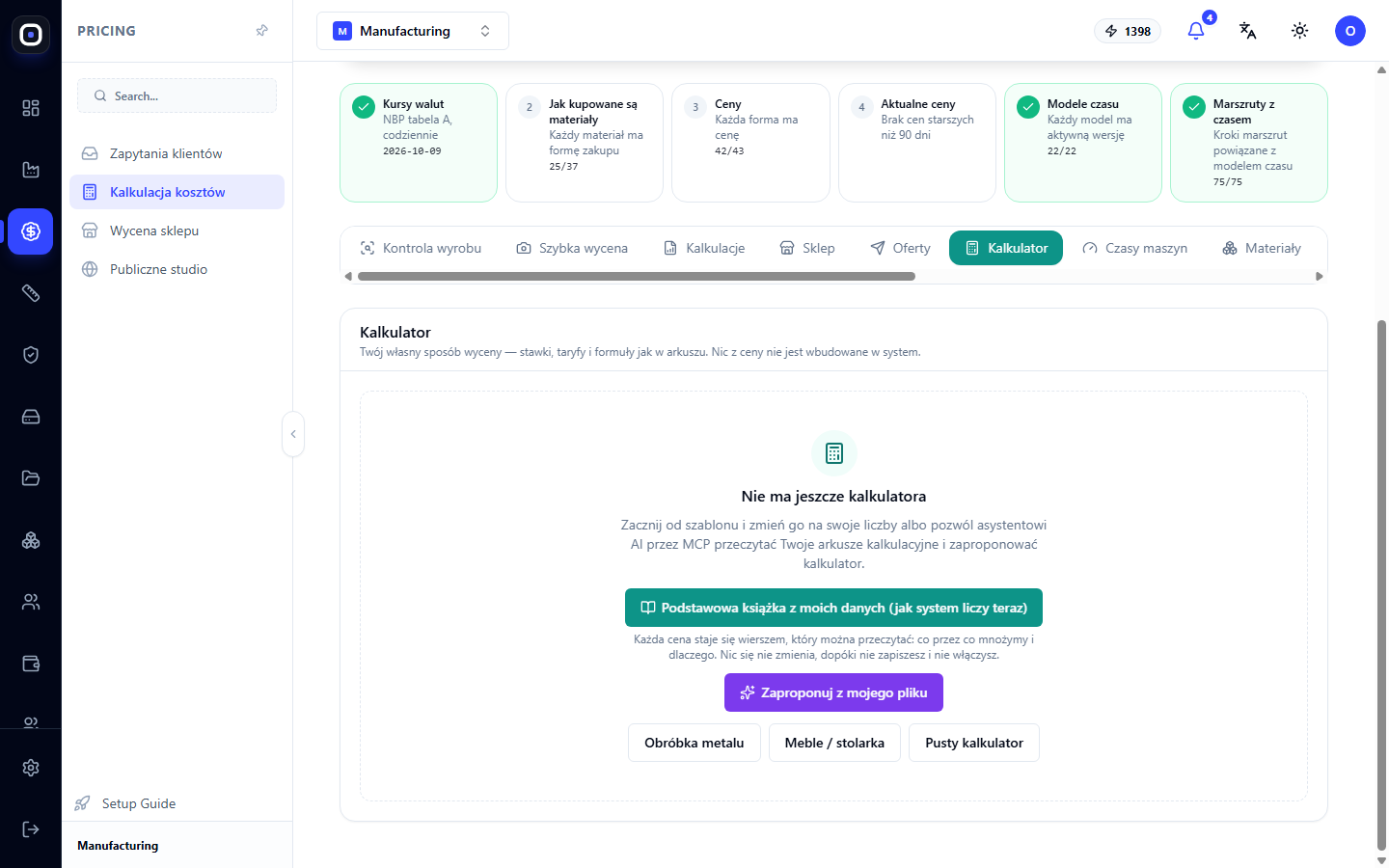Viewport: 1389px width, 868px height.
Task: Open the wallet icon in left rail
Action: pyautogui.click(x=31, y=664)
